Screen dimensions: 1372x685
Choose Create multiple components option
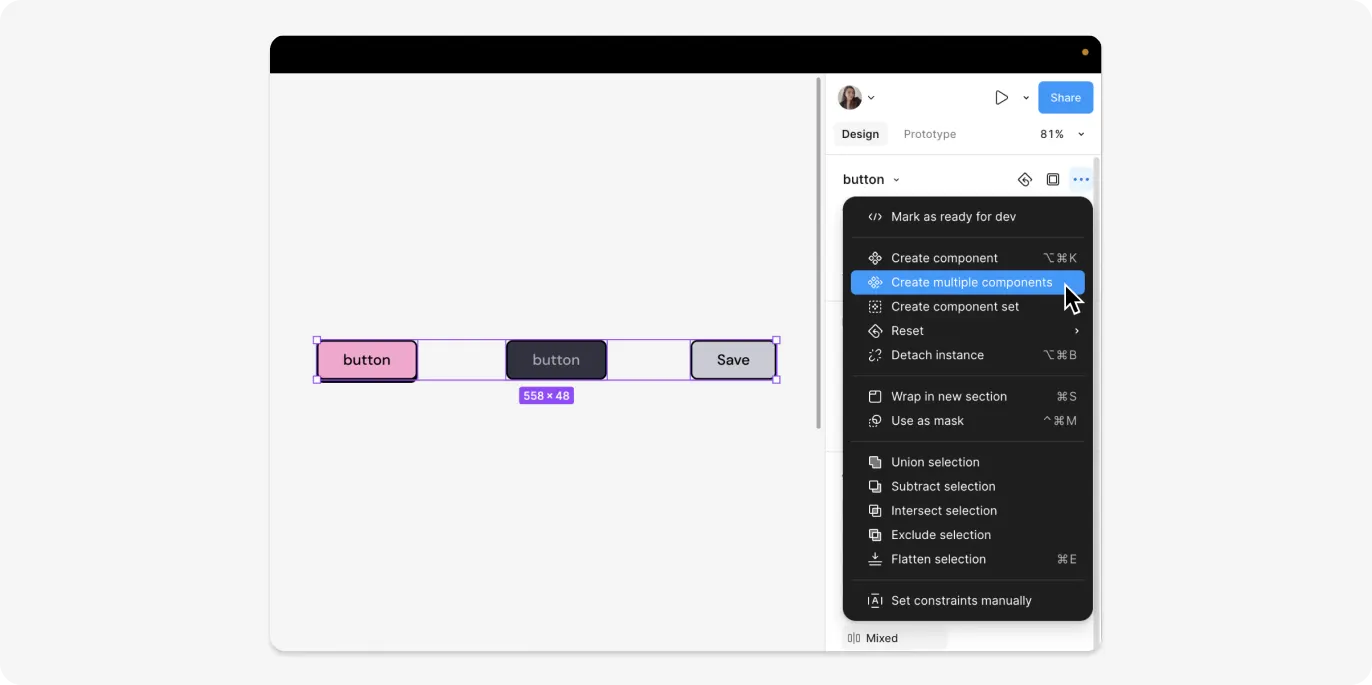click(x=967, y=283)
